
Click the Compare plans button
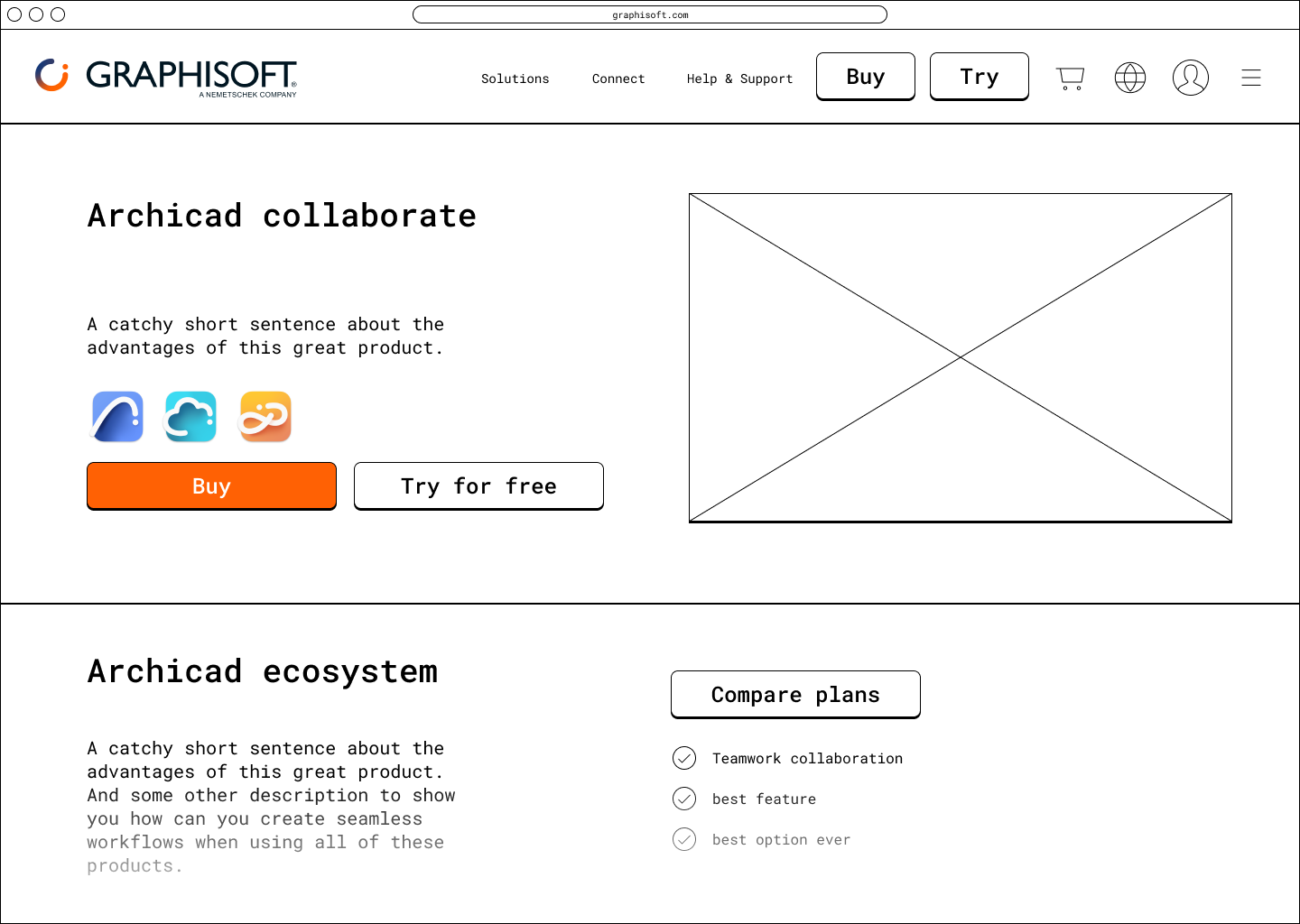[795, 695]
